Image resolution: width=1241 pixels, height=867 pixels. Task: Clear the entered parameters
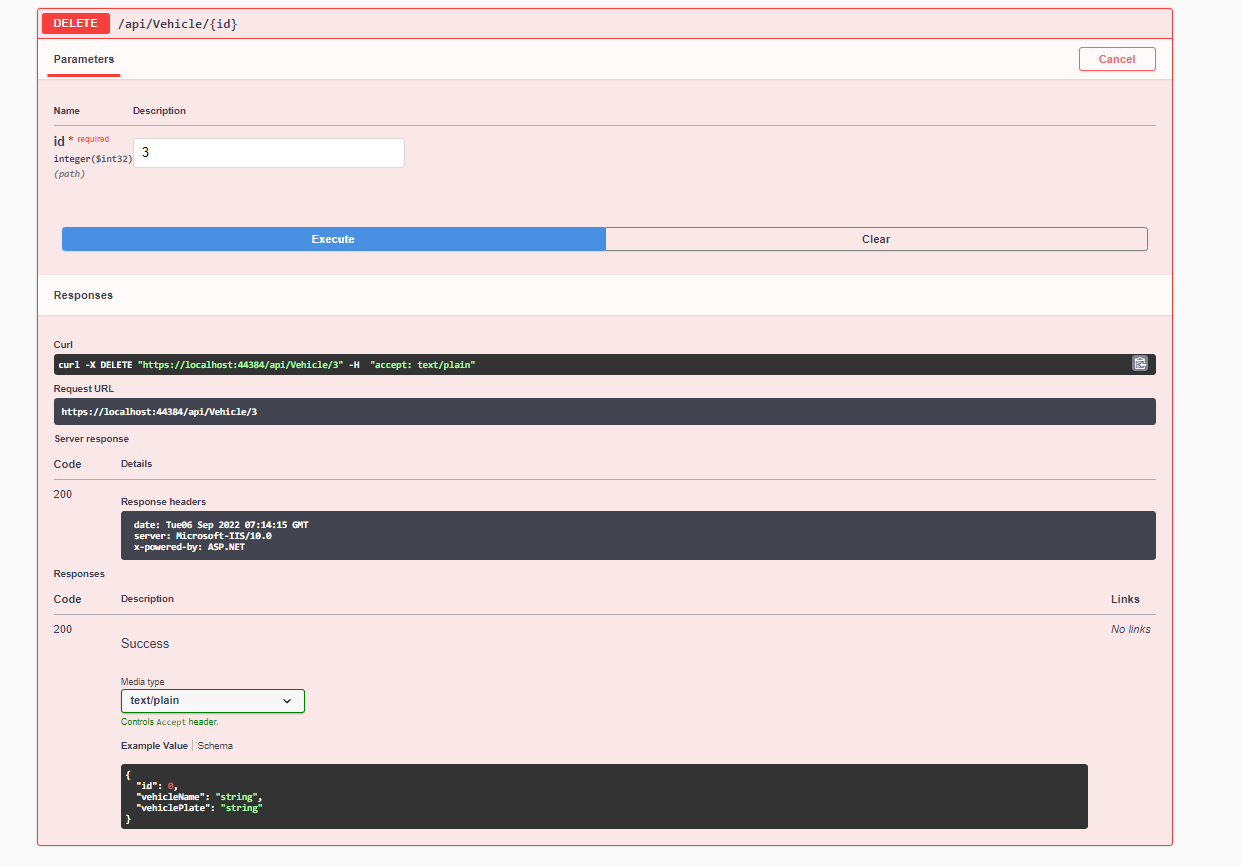coord(876,239)
